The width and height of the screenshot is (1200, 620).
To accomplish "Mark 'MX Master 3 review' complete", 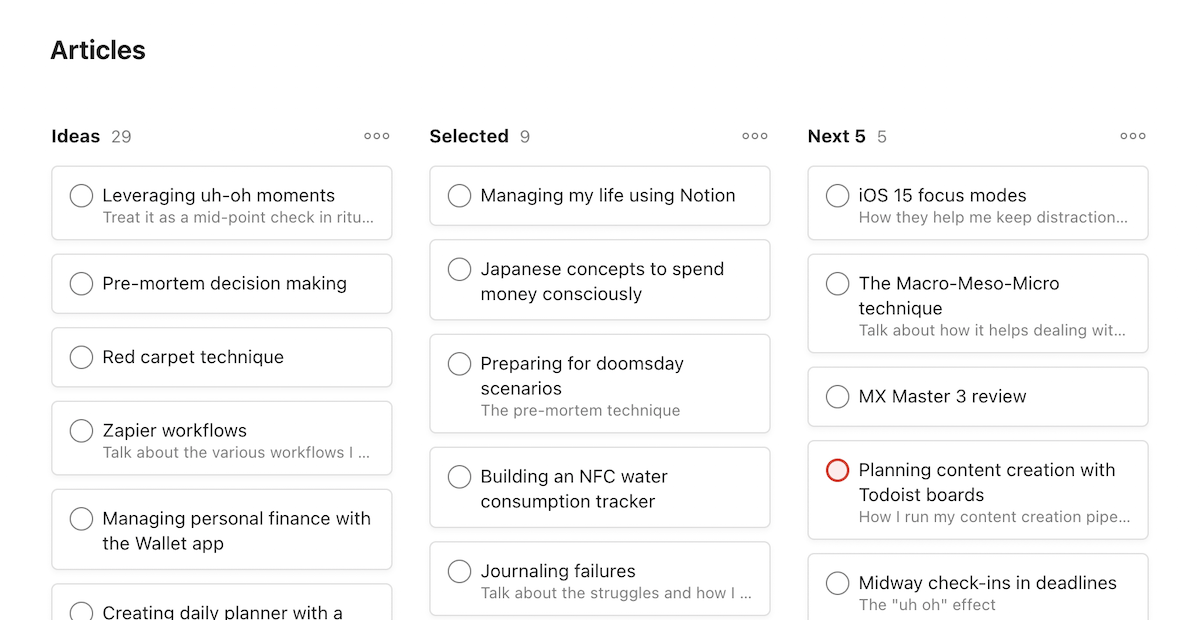I will (x=837, y=397).
